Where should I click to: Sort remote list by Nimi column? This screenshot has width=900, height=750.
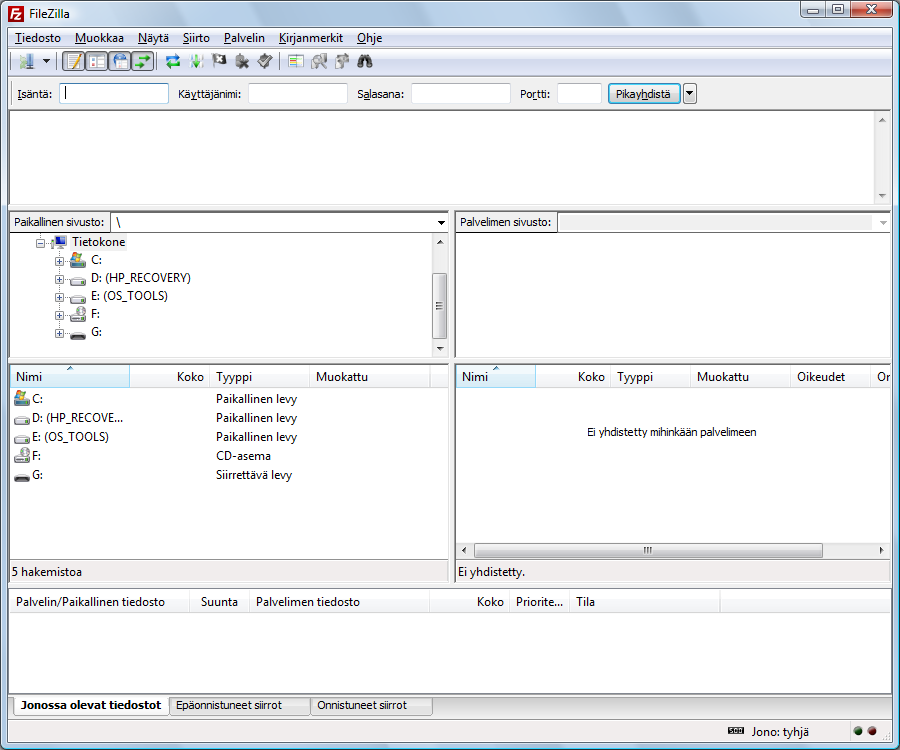tap(496, 376)
